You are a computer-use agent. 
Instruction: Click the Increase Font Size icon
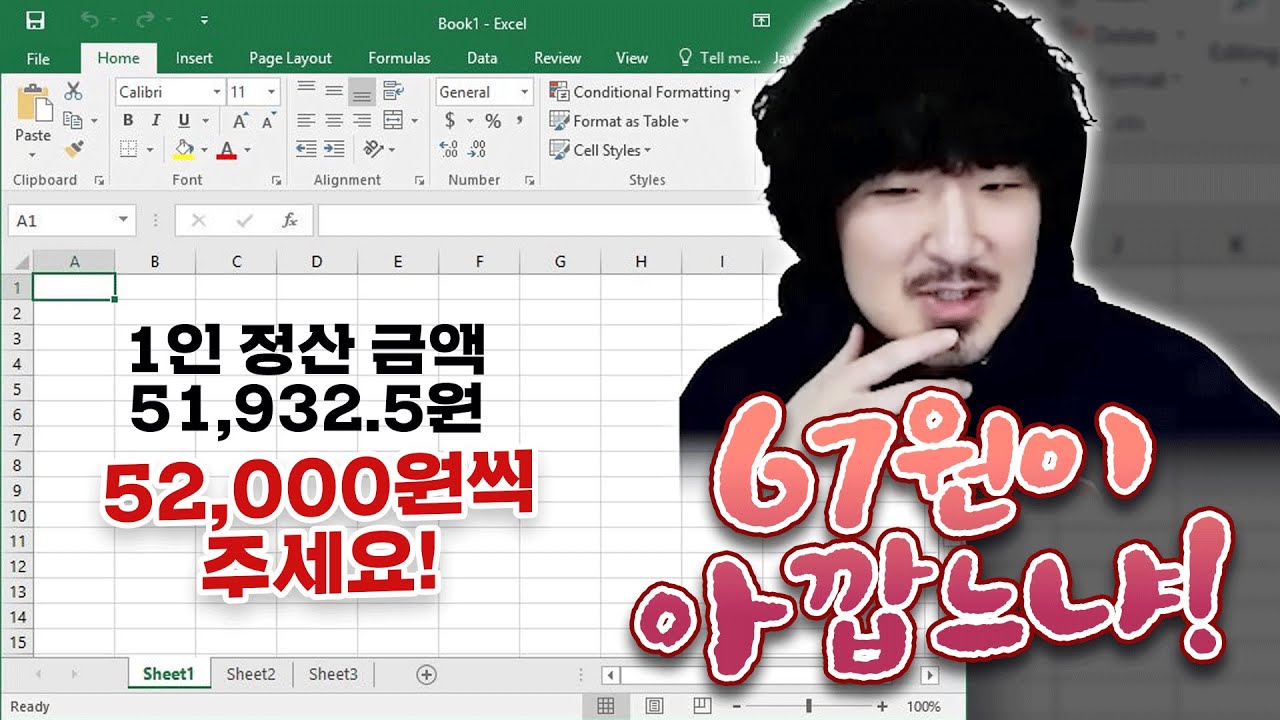pyautogui.click(x=240, y=121)
